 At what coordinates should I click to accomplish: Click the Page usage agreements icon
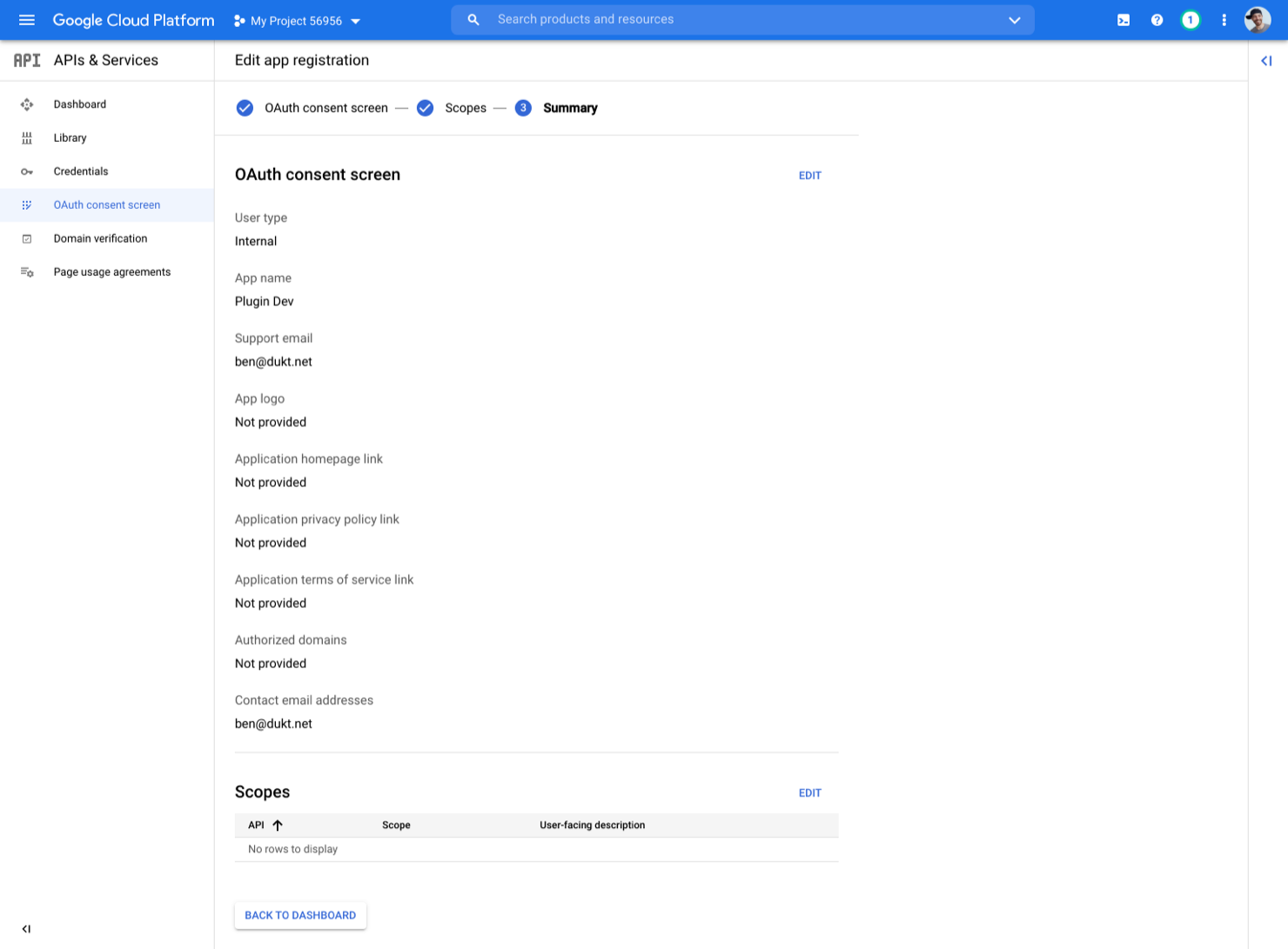27,271
